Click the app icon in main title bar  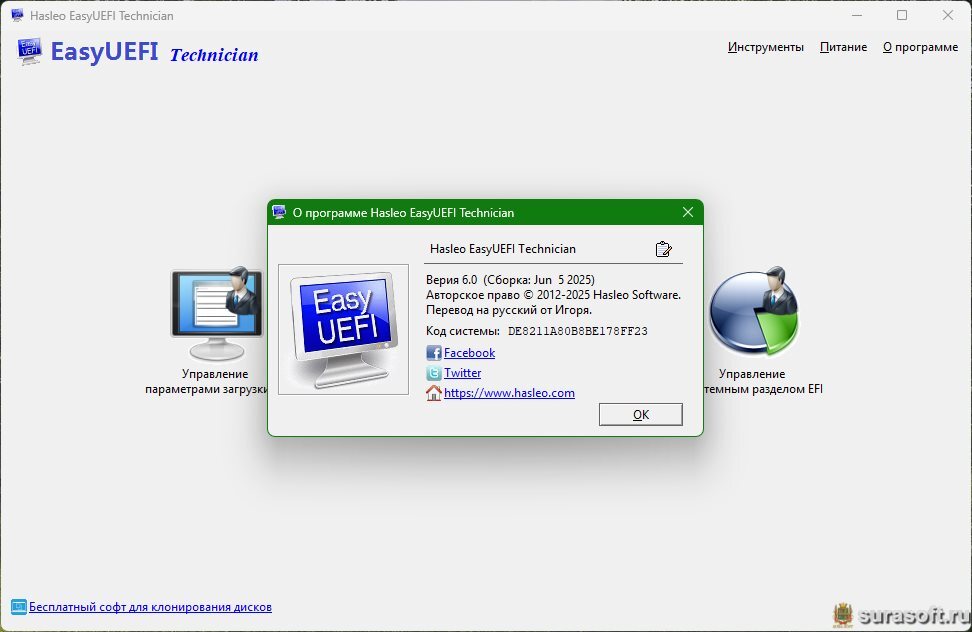(x=17, y=15)
